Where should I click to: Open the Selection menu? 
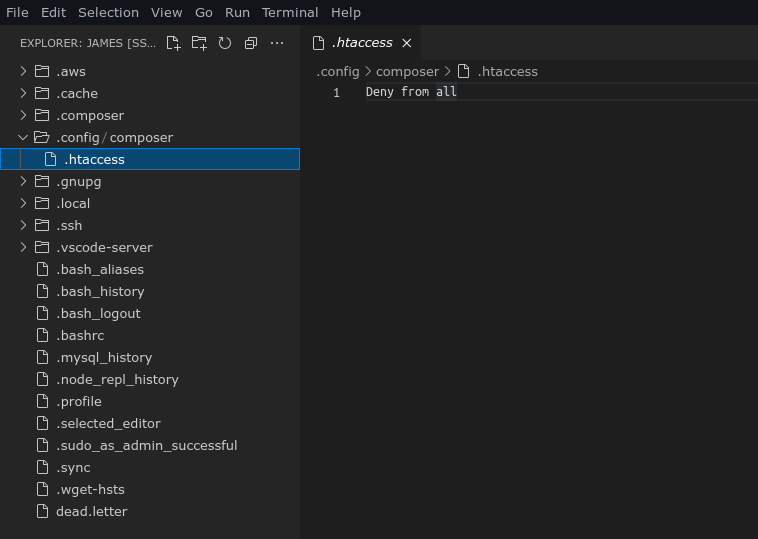coord(108,12)
